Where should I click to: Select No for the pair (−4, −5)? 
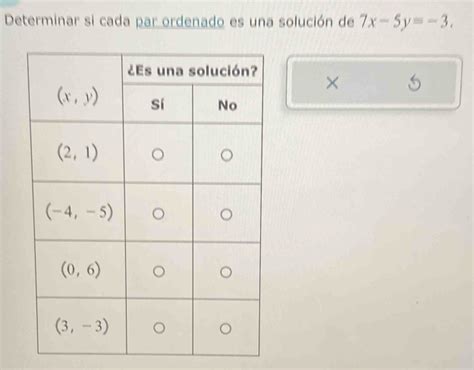pyautogui.click(x=226, y=214)
